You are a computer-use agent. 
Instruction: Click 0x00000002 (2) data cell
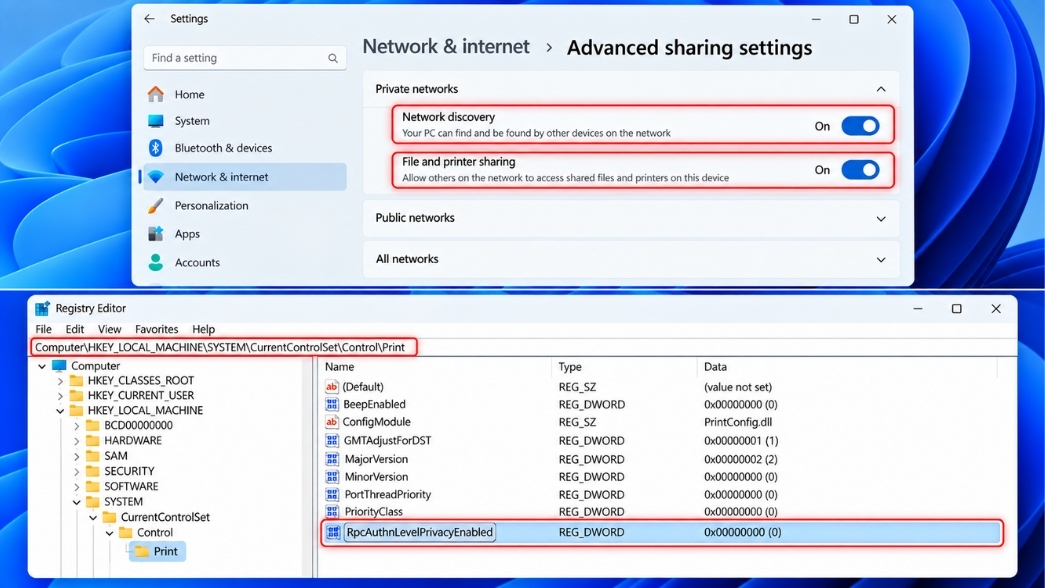[740, 459]
